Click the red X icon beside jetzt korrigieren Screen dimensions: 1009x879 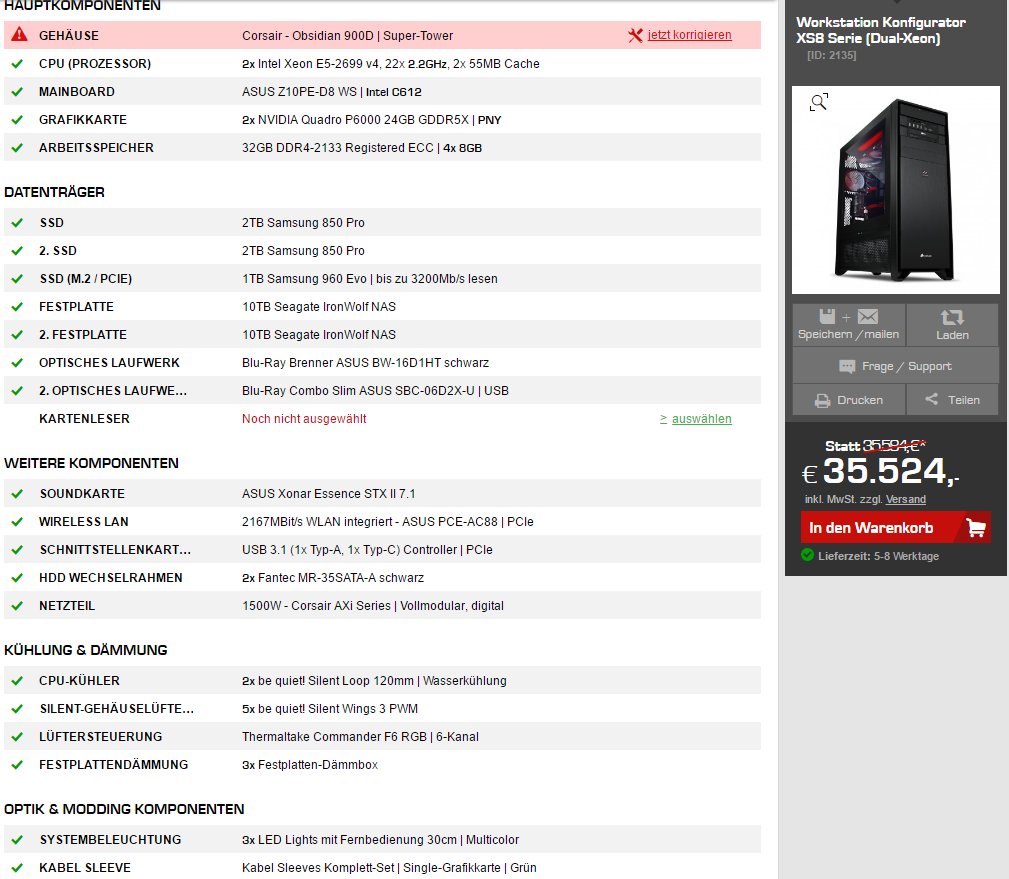635,34
